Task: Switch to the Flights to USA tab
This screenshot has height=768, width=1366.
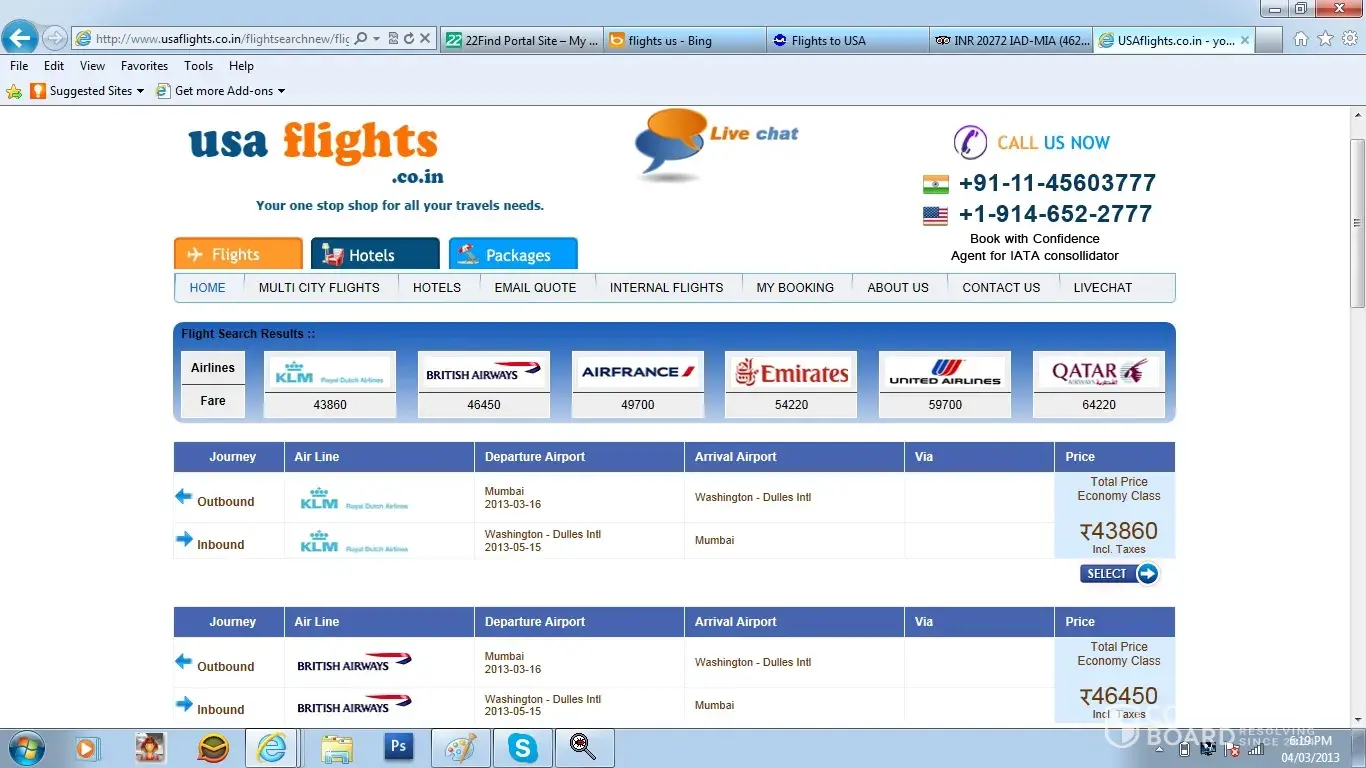Action: coord(848,40)
